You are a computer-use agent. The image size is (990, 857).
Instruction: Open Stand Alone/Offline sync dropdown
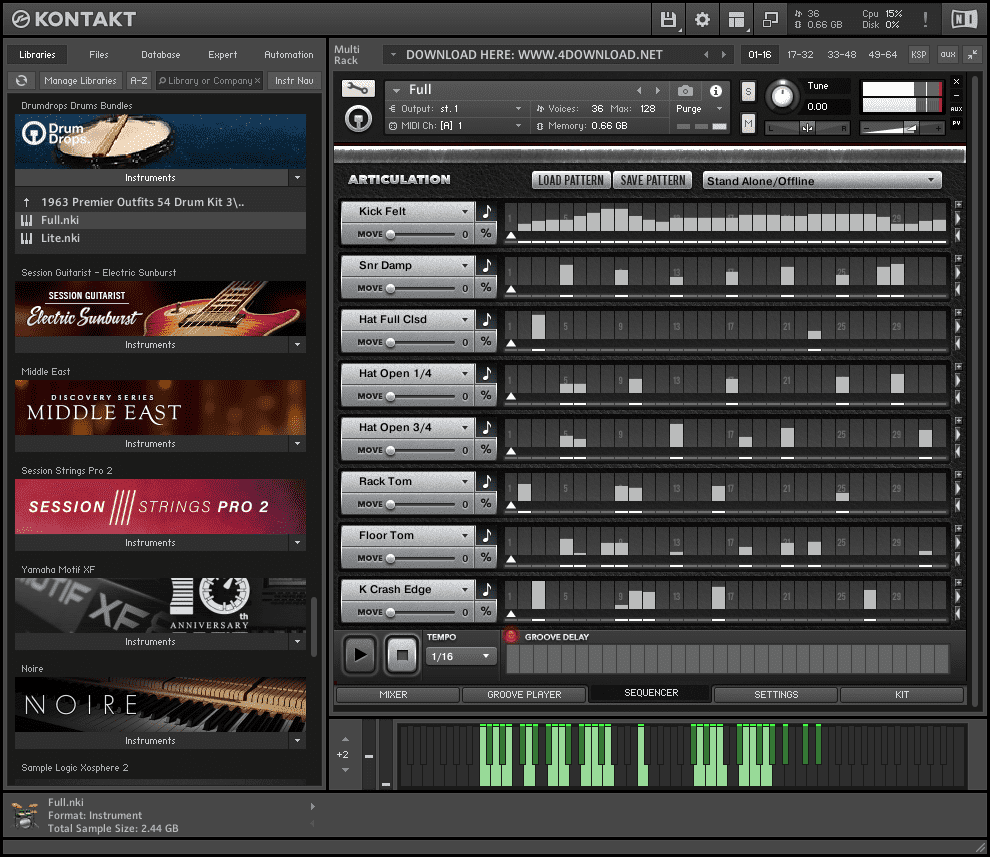coord(821,181)
